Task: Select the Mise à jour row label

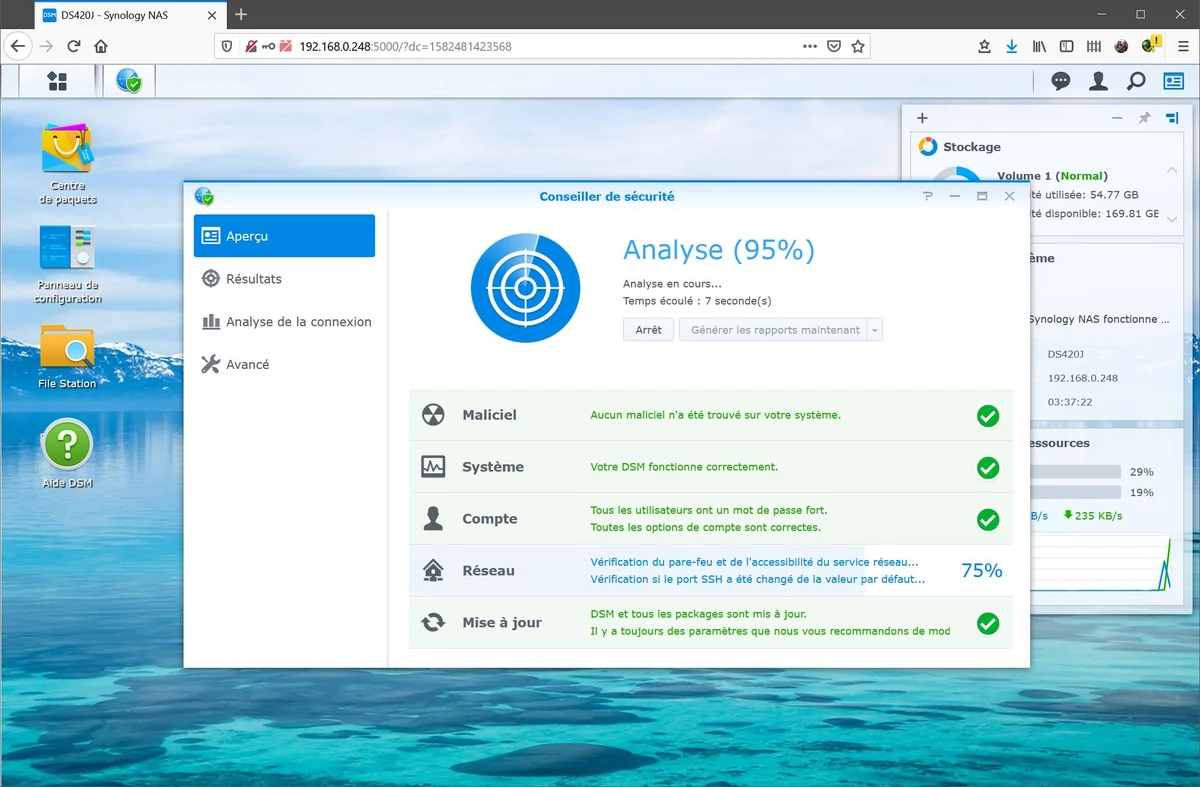Action: click(502, 623)
